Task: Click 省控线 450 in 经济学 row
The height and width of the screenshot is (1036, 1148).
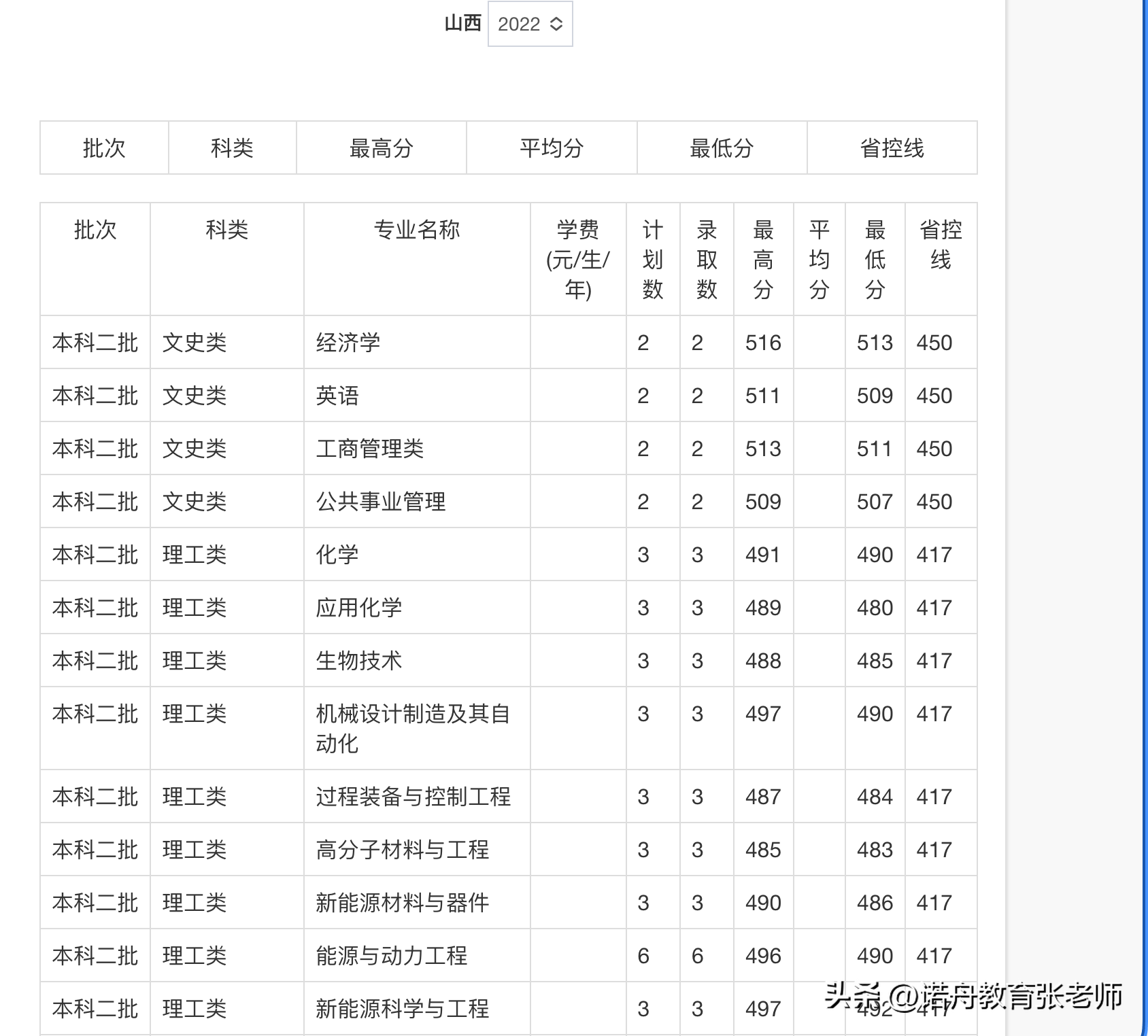Action: (x=934, y=343)
